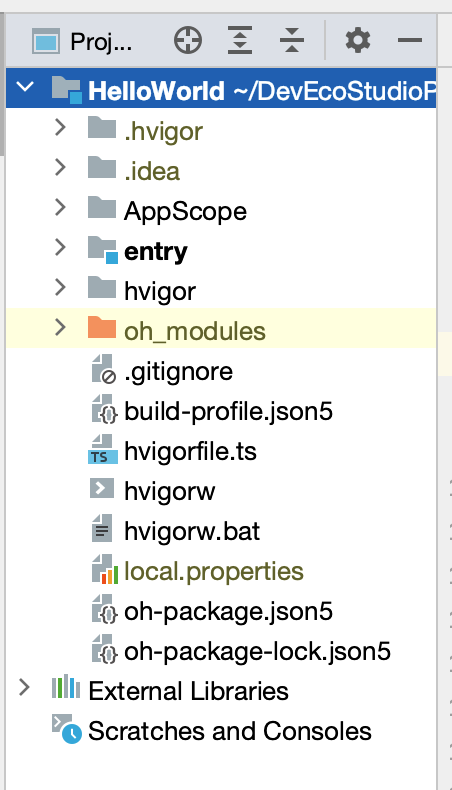Select the oh_modules folder name
The image size is (452, 790).
point(195,331)
